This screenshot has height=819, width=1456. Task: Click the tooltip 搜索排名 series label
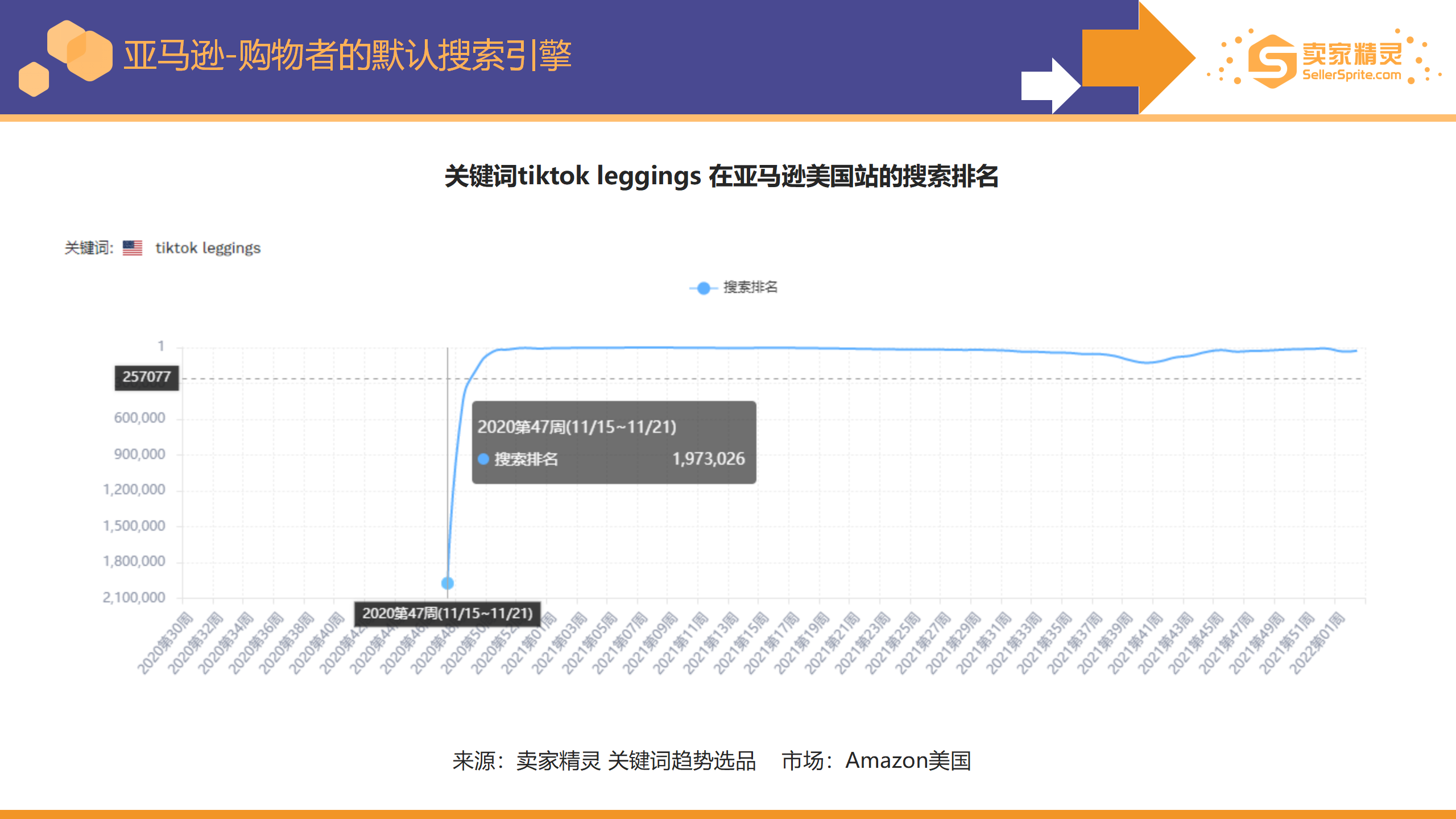(x=526, y=459)
